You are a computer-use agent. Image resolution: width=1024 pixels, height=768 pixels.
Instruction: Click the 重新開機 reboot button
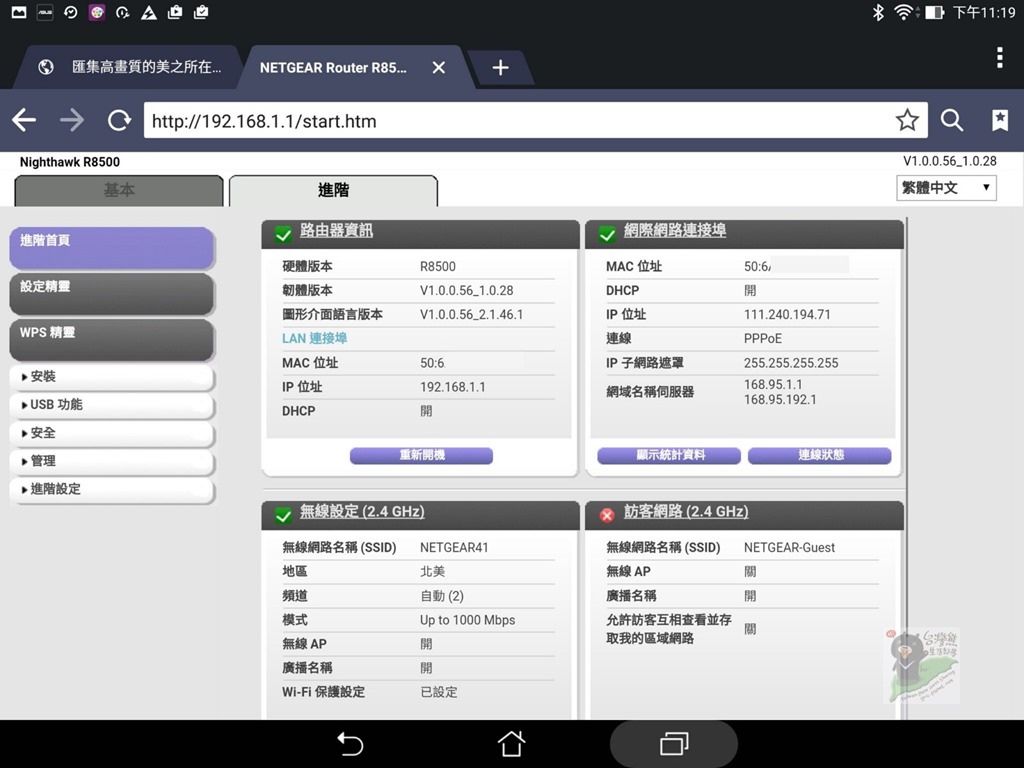pyautogui.click(x=421, y=455)
